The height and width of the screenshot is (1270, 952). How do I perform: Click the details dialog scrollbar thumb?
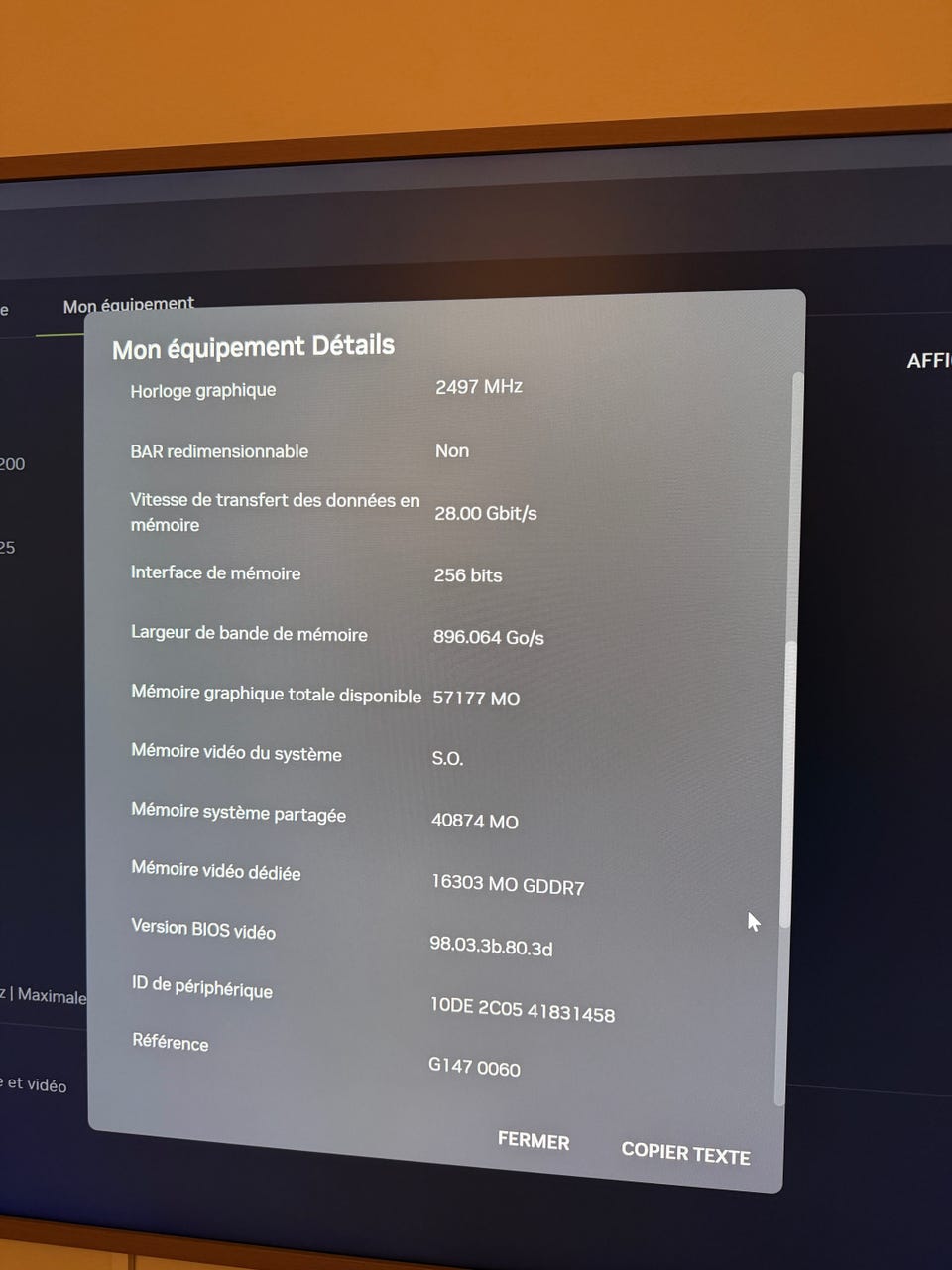(788, 784)
